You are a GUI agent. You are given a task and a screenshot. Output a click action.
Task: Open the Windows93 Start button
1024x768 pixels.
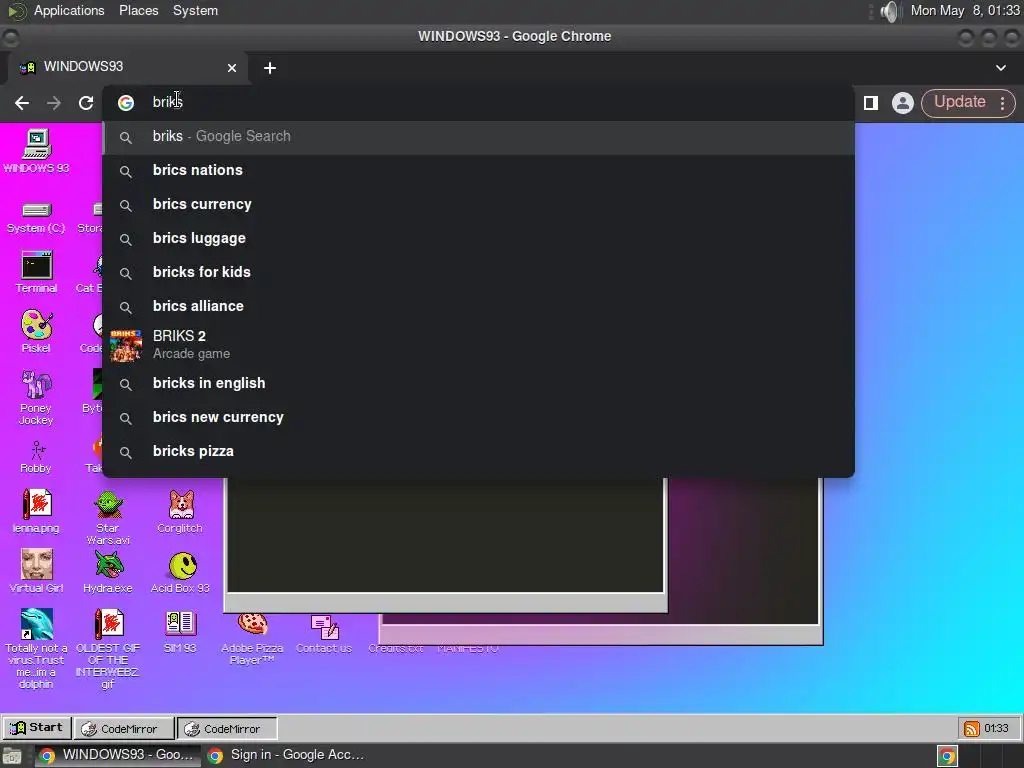tap(37, 728)
